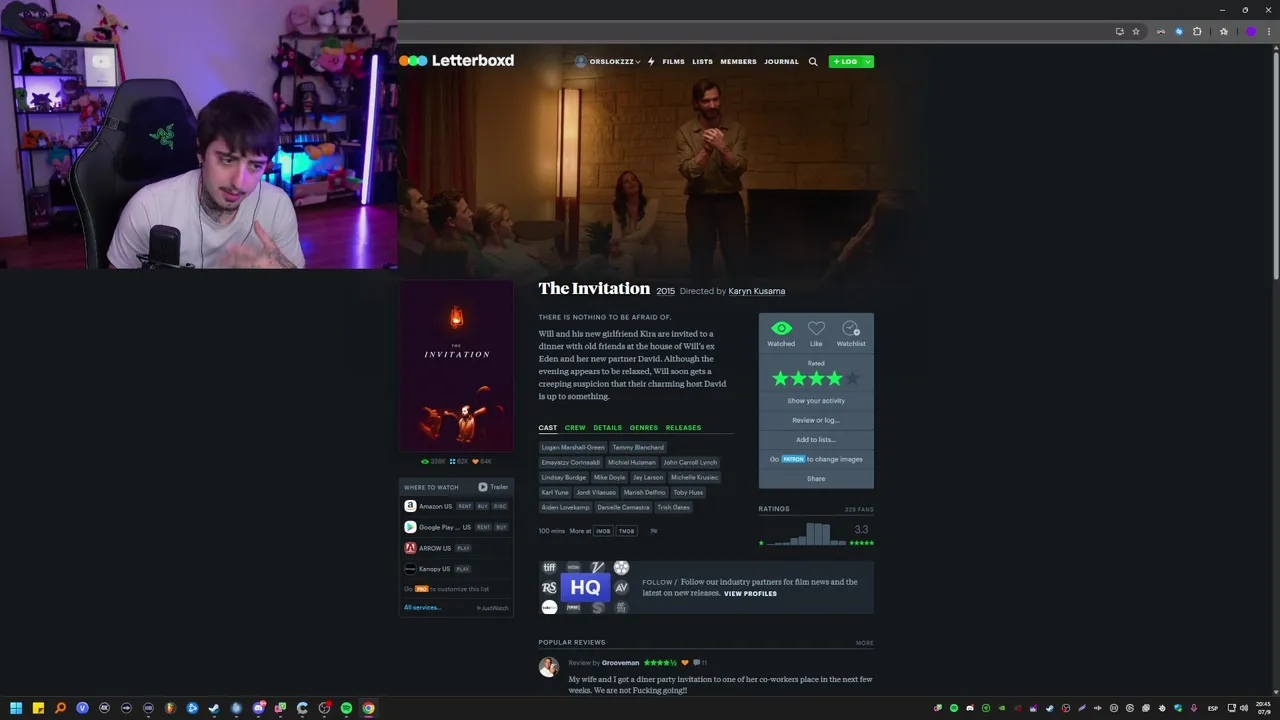1280x720 pixels.
Task: Open the Google Play service icon
Action: (410, 527)
